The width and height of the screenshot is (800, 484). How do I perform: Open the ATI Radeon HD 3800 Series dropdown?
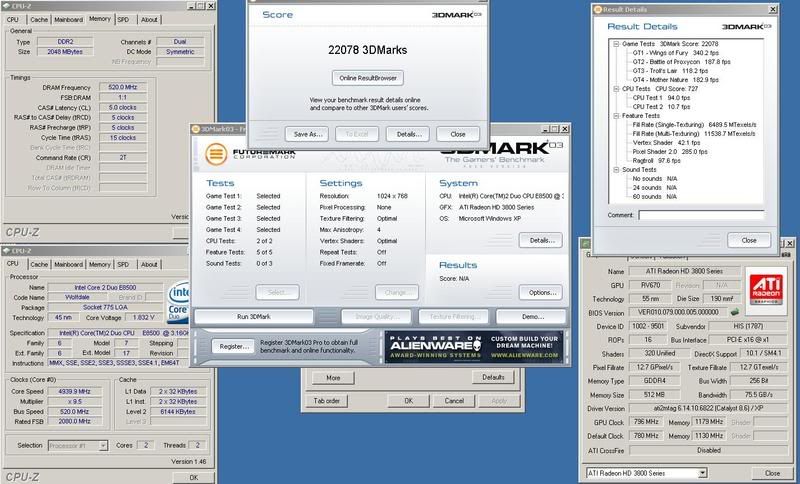[702, 473]
